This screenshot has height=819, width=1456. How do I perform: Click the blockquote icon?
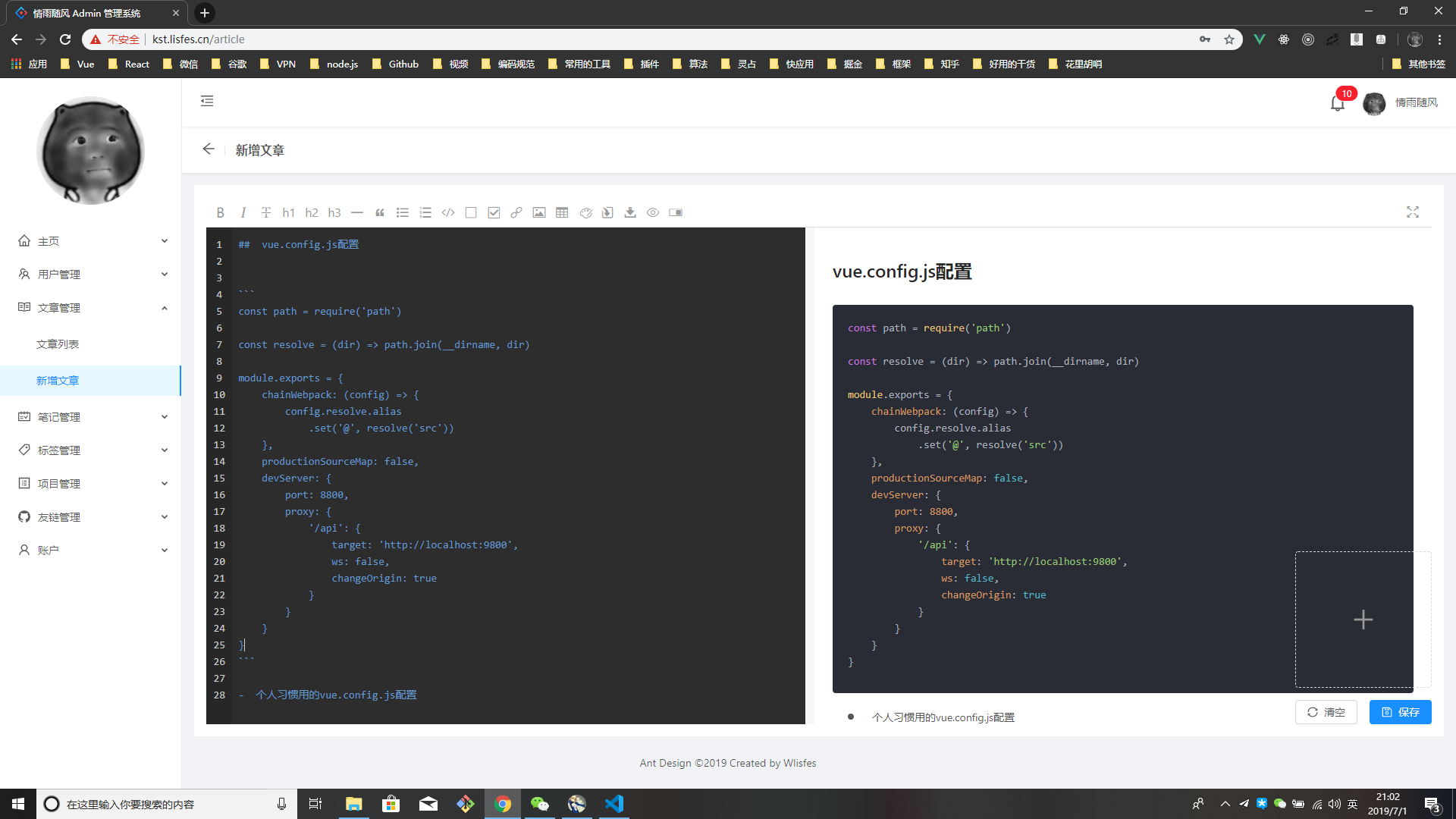[x=380, y=213]
